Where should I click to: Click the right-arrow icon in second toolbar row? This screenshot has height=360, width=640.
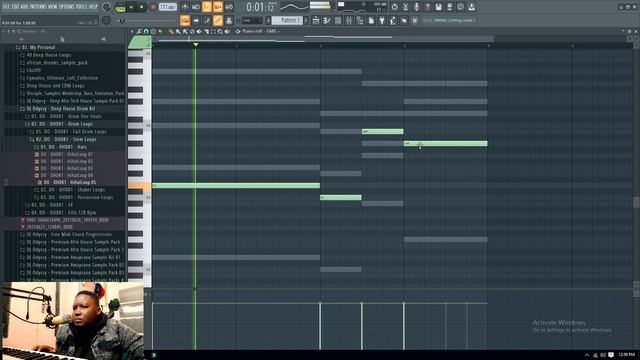tap(196, 20)
